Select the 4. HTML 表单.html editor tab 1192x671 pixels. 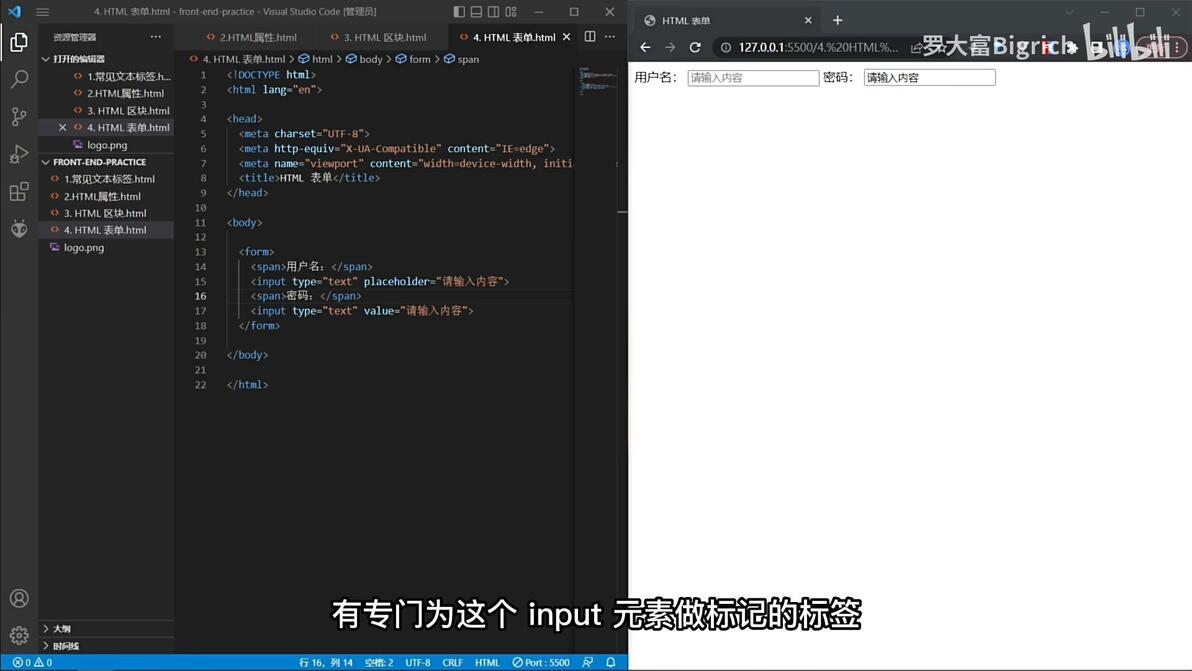(x=514, y=37)
